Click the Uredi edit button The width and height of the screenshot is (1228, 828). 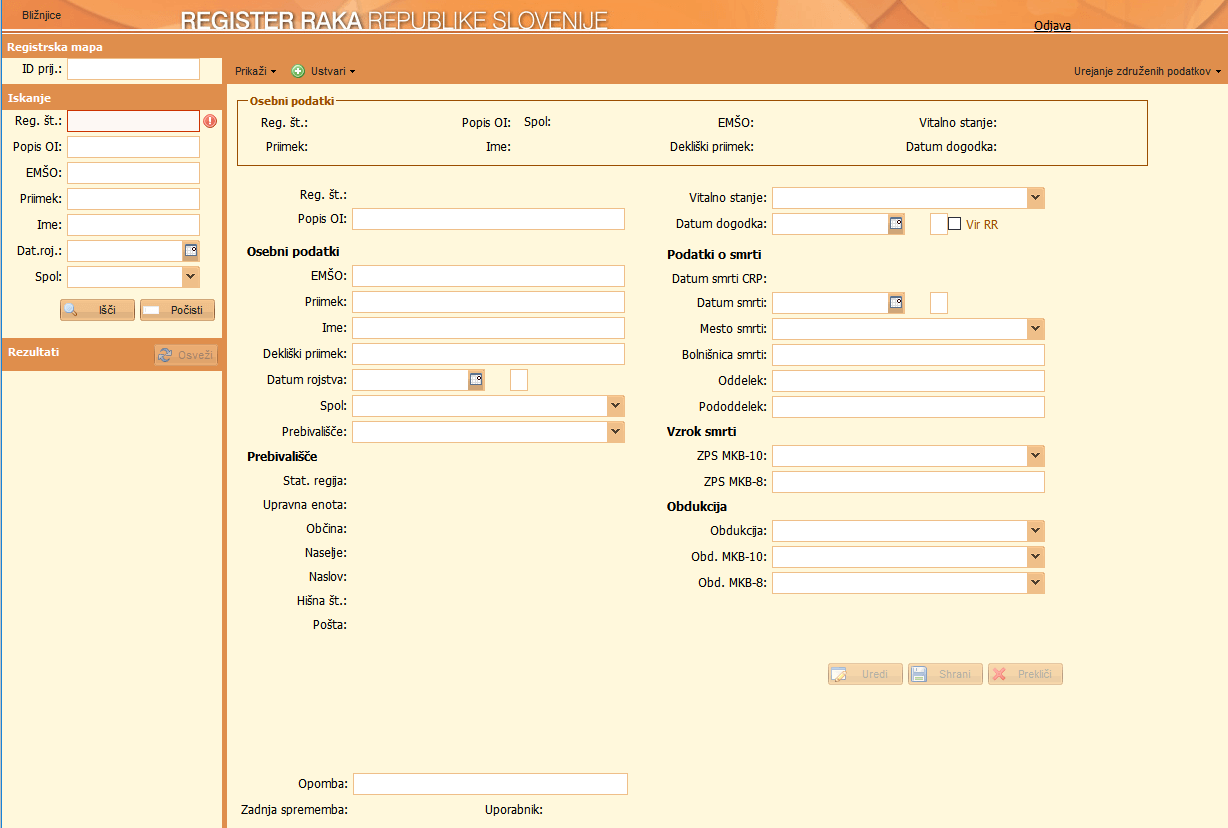coord(865,675)
